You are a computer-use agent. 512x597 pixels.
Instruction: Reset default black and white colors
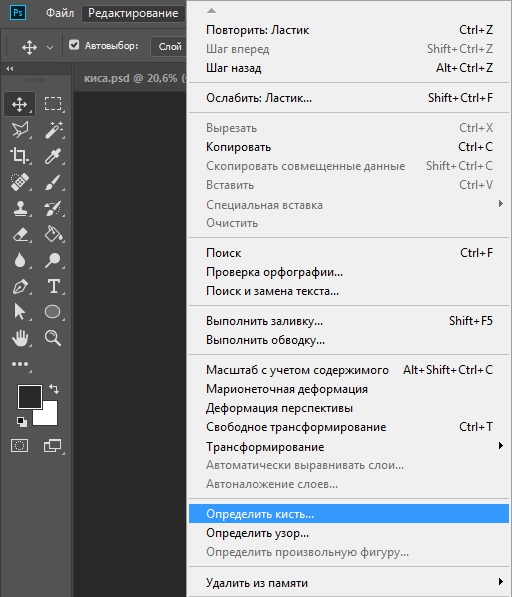22,421
